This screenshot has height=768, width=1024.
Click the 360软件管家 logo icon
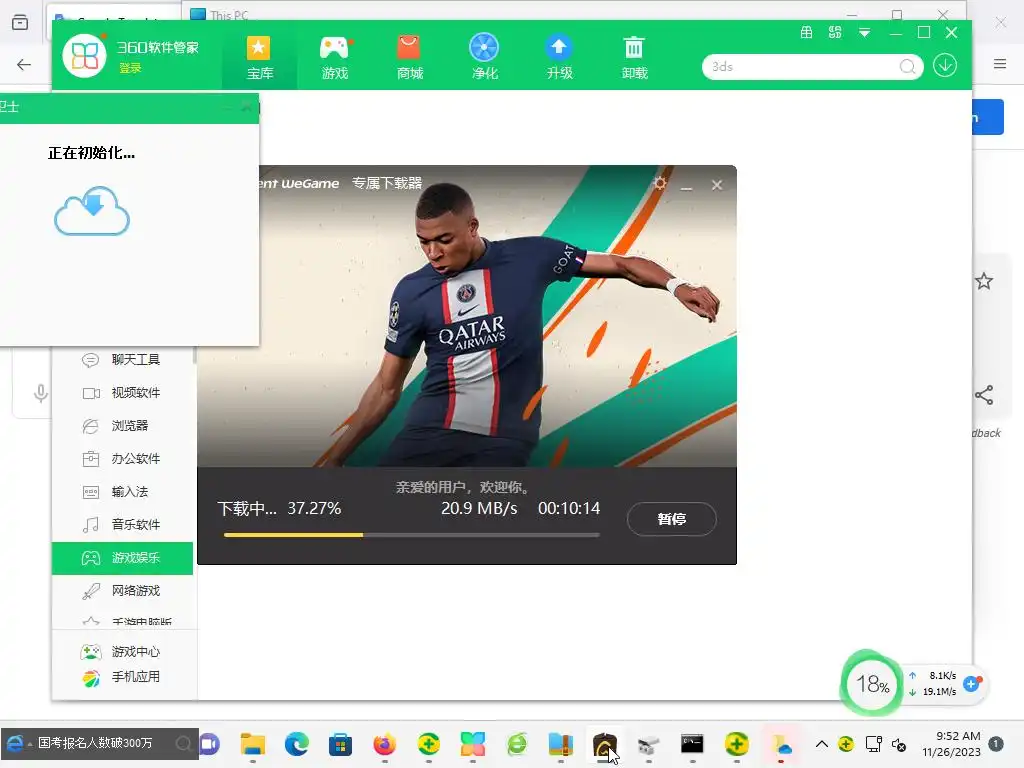pos(84,56)
